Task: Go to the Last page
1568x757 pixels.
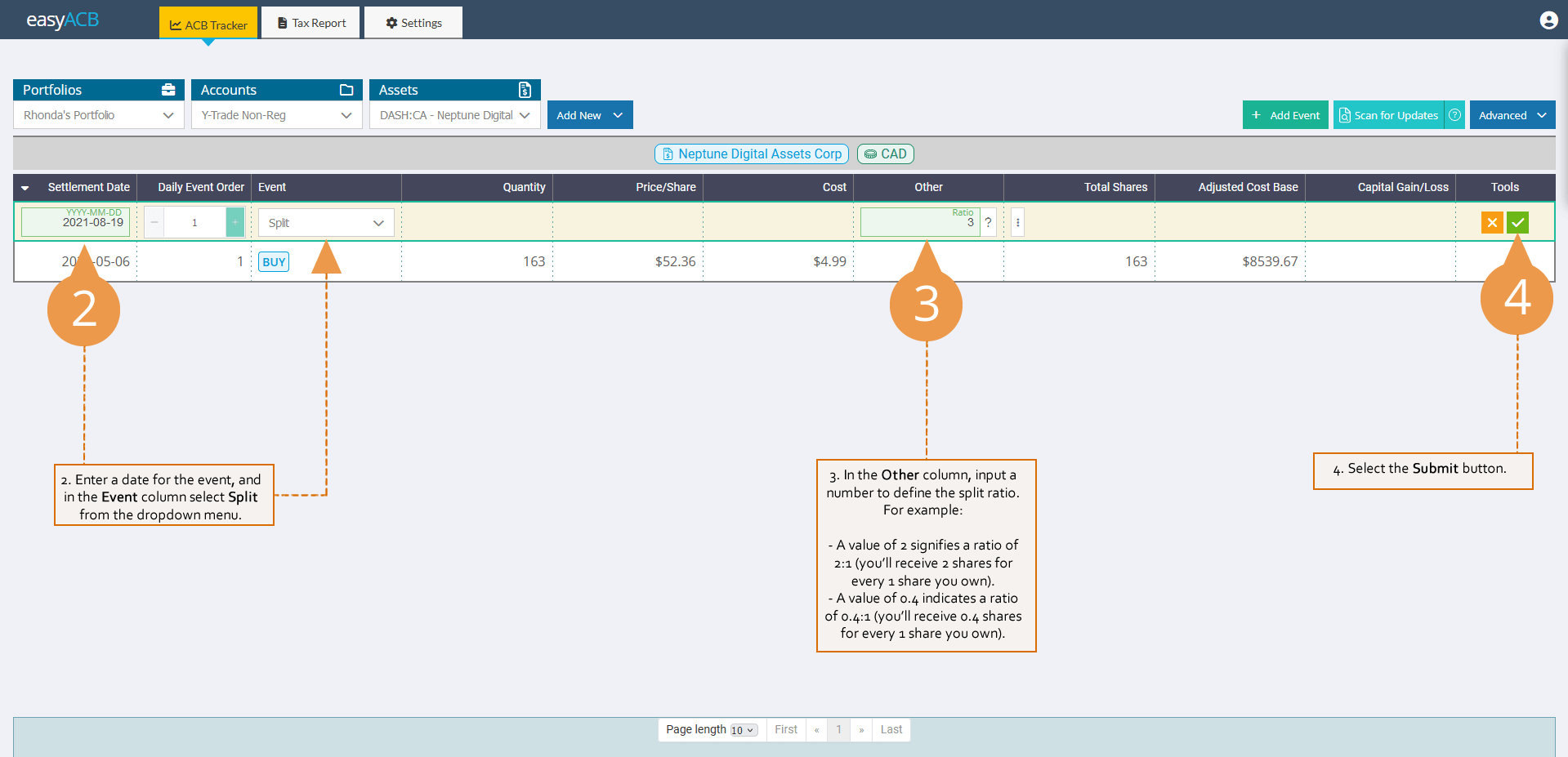Action: tap(891, 729)
